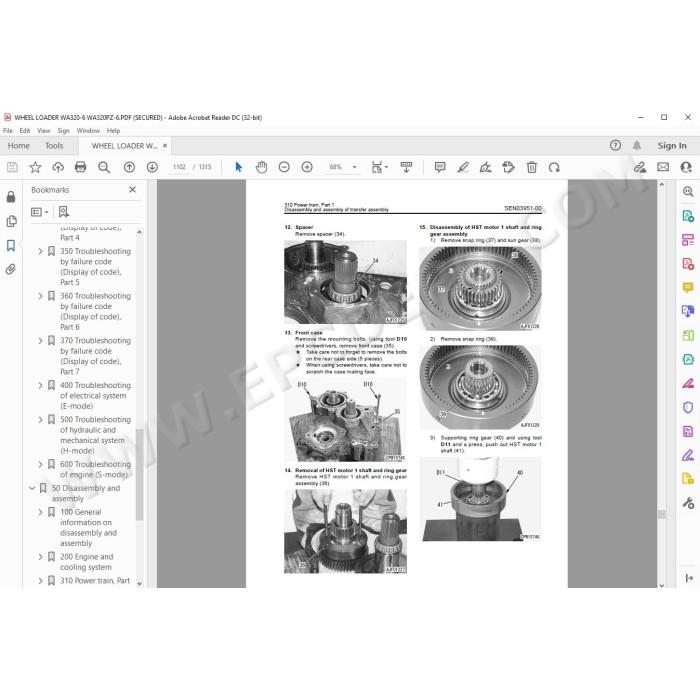Open 200 Engine and cooling system bookmark

(87, 562)
